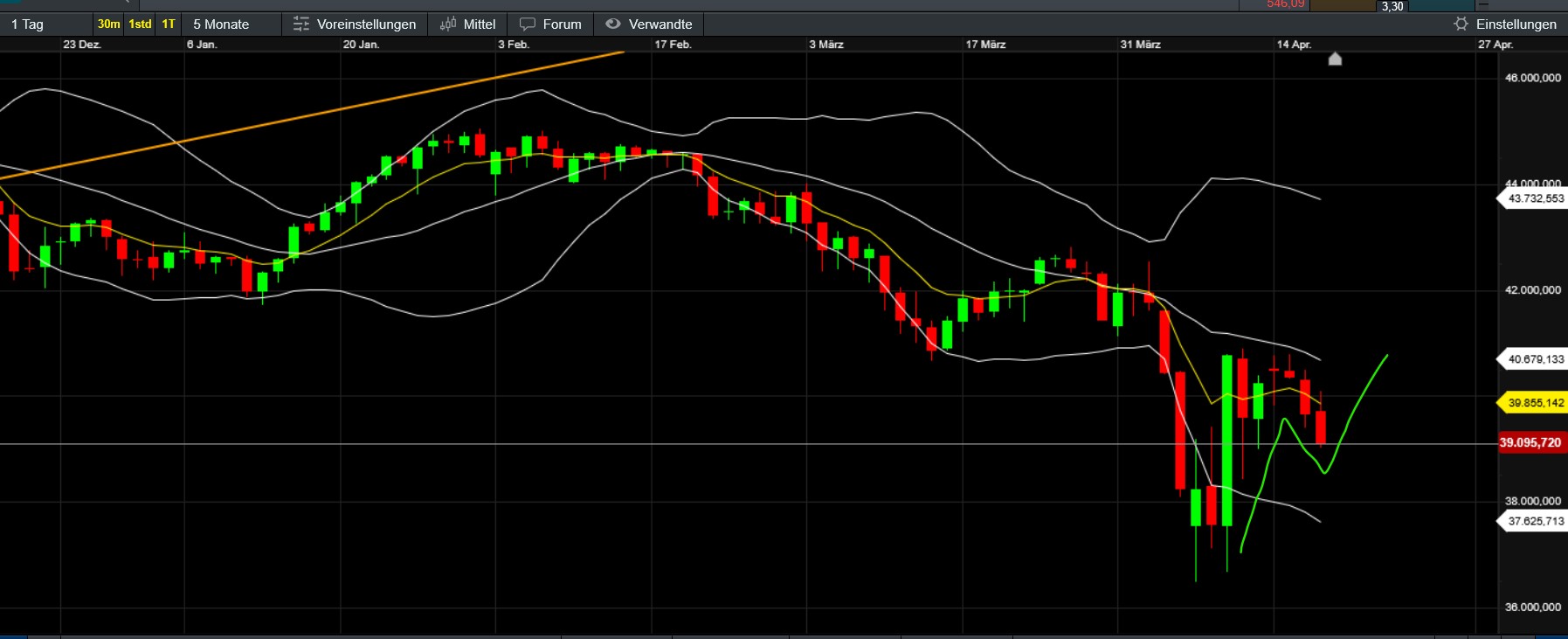Click the 42.000,000 price axis label
1568x639 pixels.
click(x=1533, y=290)
